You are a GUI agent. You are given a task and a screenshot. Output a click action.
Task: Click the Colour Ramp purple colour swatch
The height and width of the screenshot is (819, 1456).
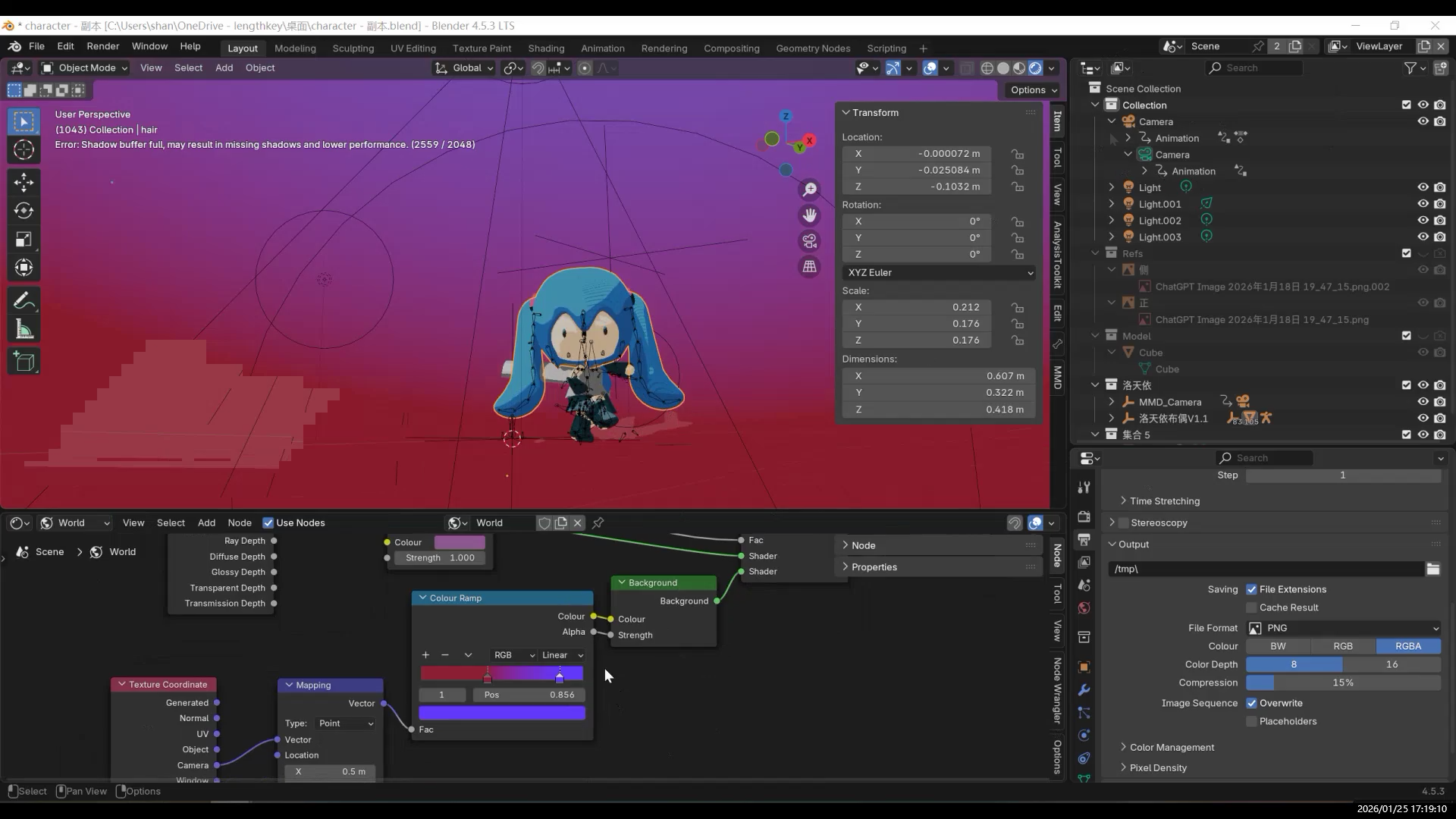tap(502, 713)
